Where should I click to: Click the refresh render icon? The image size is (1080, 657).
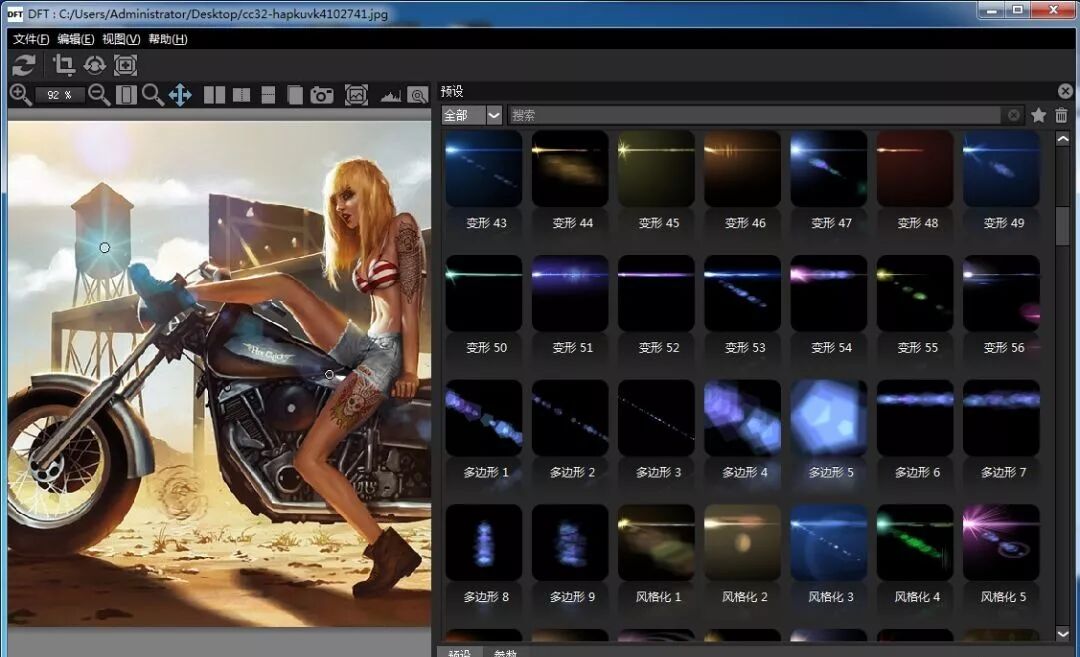(24, 65)
